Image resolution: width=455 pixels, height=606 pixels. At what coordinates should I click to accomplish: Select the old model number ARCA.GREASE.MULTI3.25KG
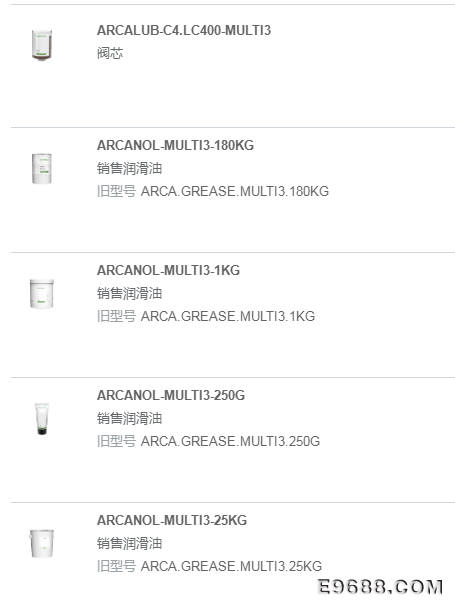231,566
